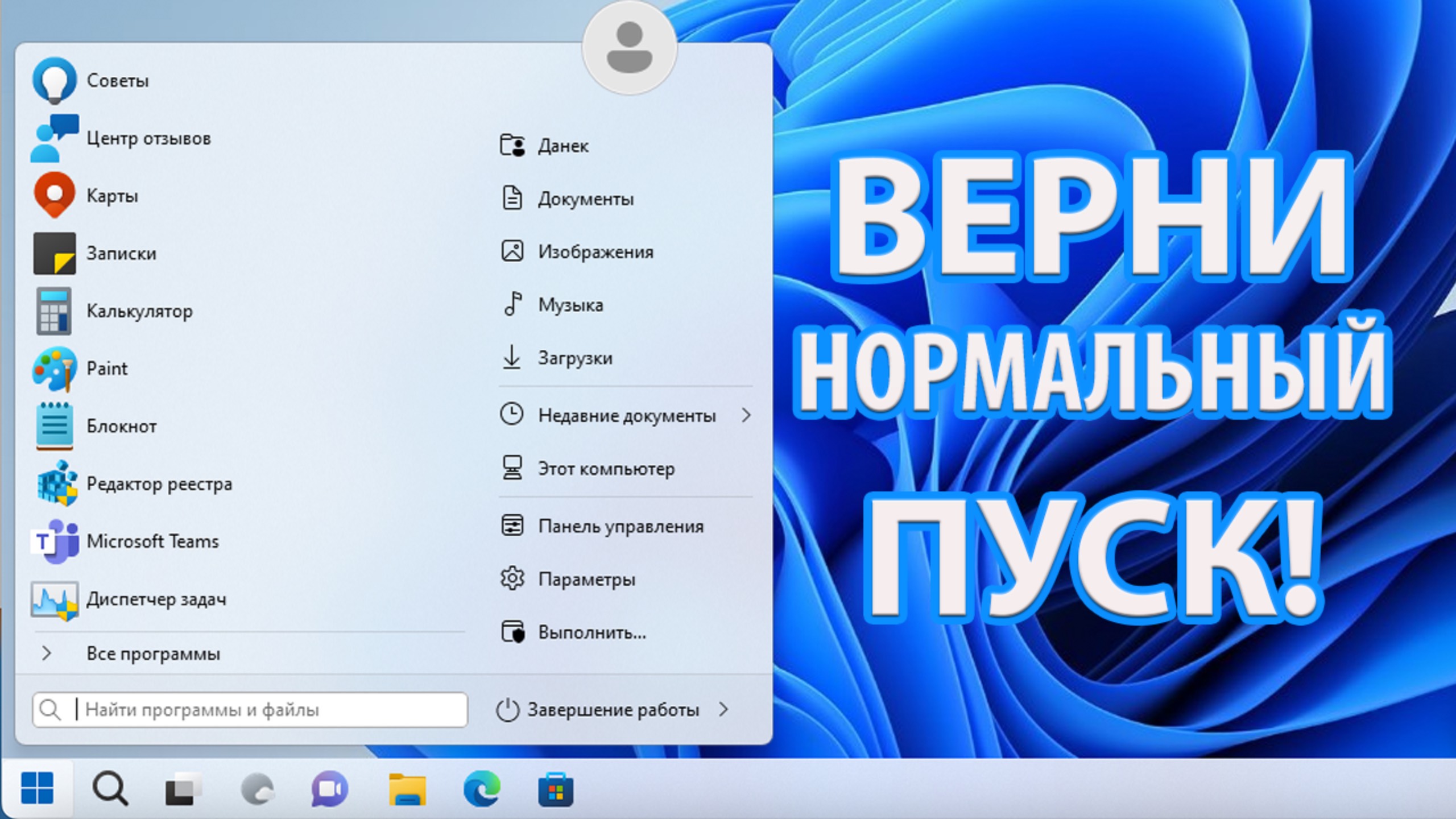The height and width of the screenshot is (819, 1456).
Task: Expand Все программы
Action: 152,653
